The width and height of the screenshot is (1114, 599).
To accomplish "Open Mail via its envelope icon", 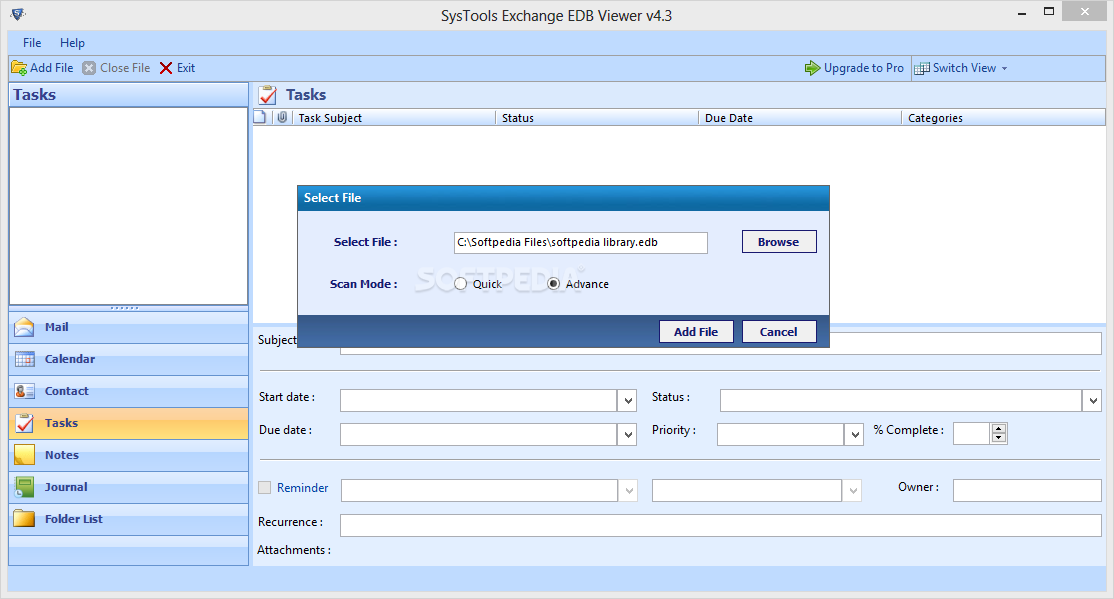I will 24,327.
